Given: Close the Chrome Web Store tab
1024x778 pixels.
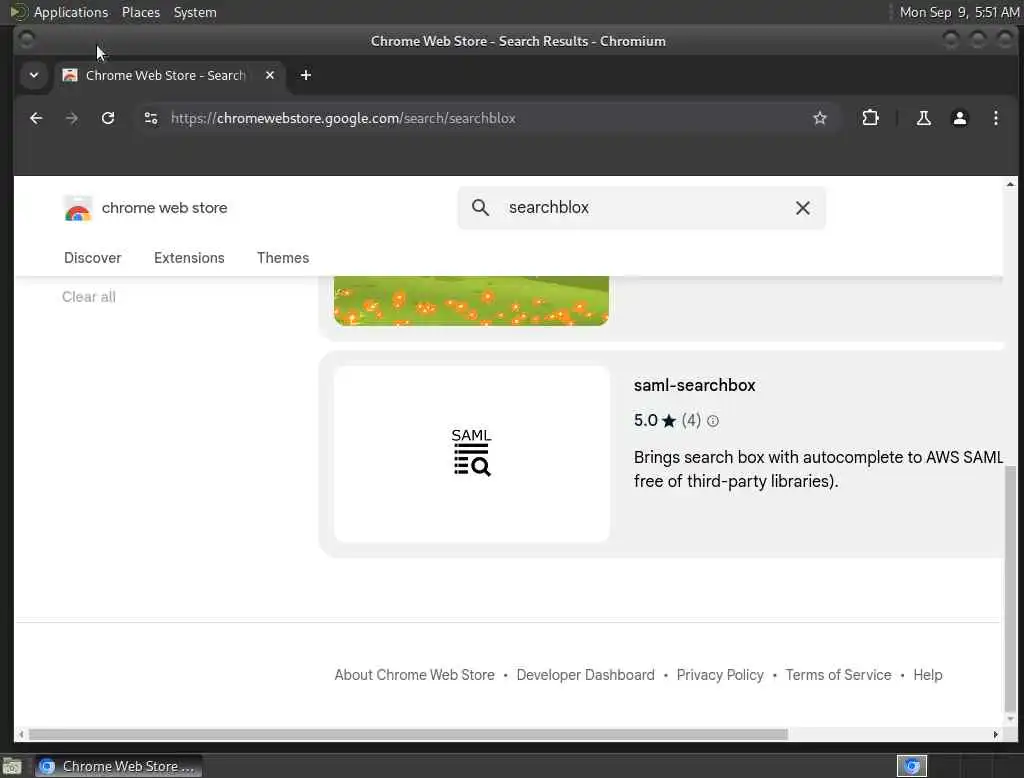Looking at the screenshot, I should tap(270, 75).
